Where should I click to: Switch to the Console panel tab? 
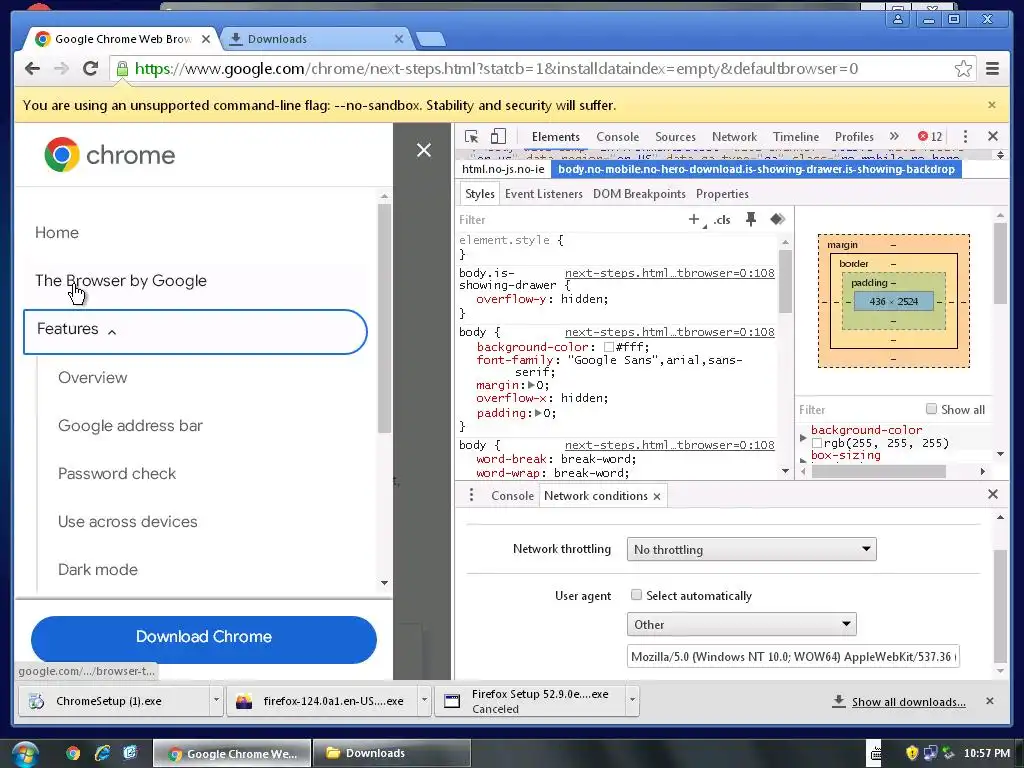[617, 136]
